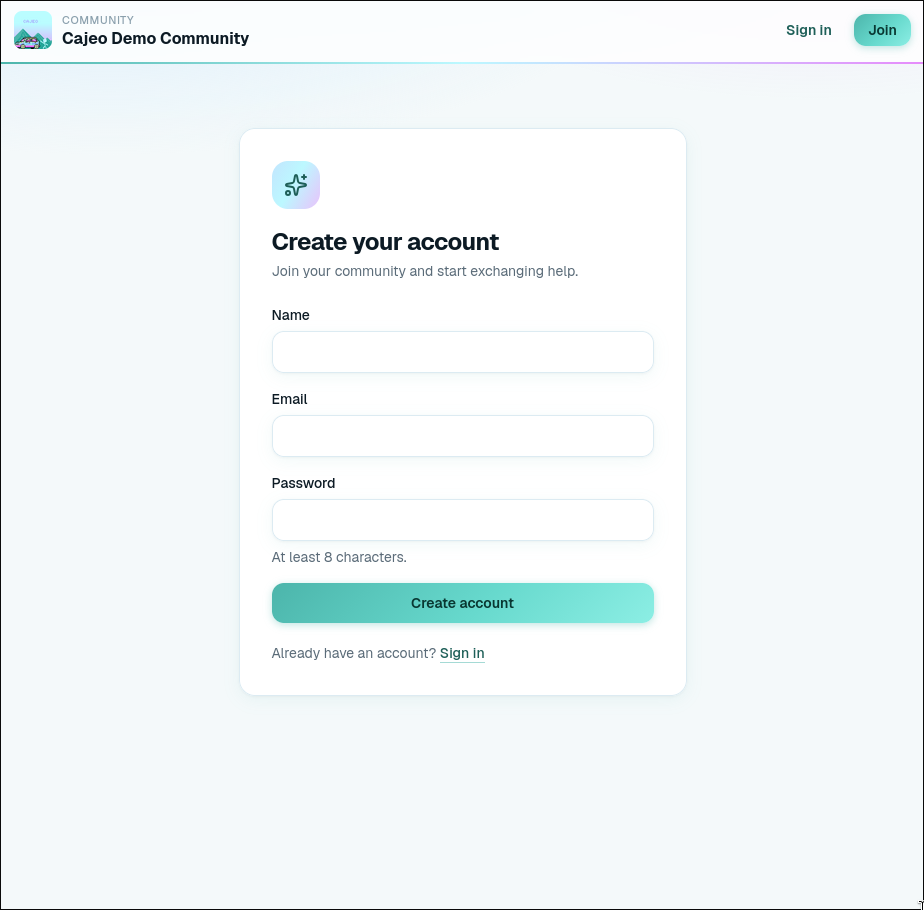Click the Email field label
This screenshot has height=910, width=924.
(x=289, y=399)
